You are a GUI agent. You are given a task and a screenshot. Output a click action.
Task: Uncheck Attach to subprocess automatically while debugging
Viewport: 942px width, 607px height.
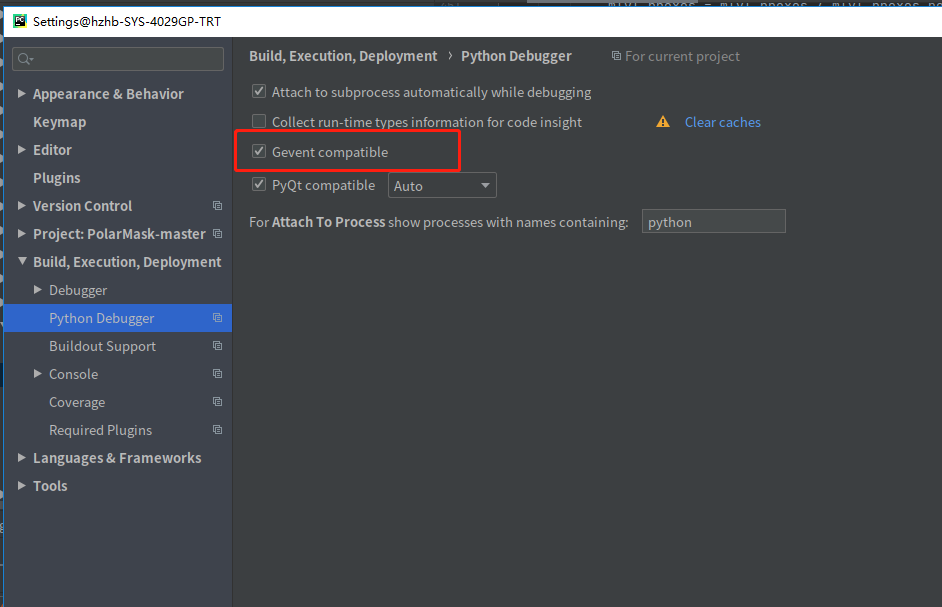(x=258, y=91)
